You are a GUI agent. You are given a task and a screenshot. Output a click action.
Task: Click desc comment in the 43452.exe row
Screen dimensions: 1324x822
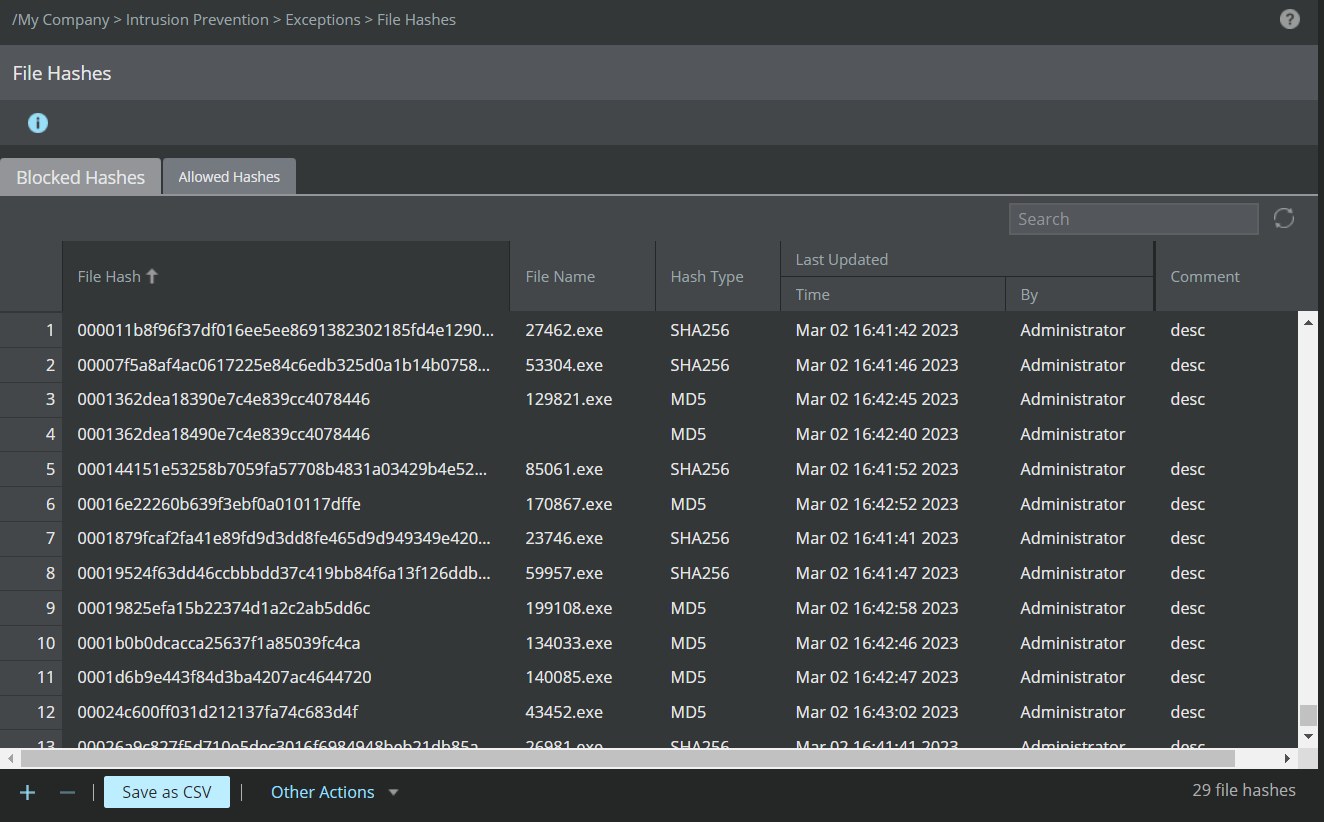click(x=1188, y=712)
